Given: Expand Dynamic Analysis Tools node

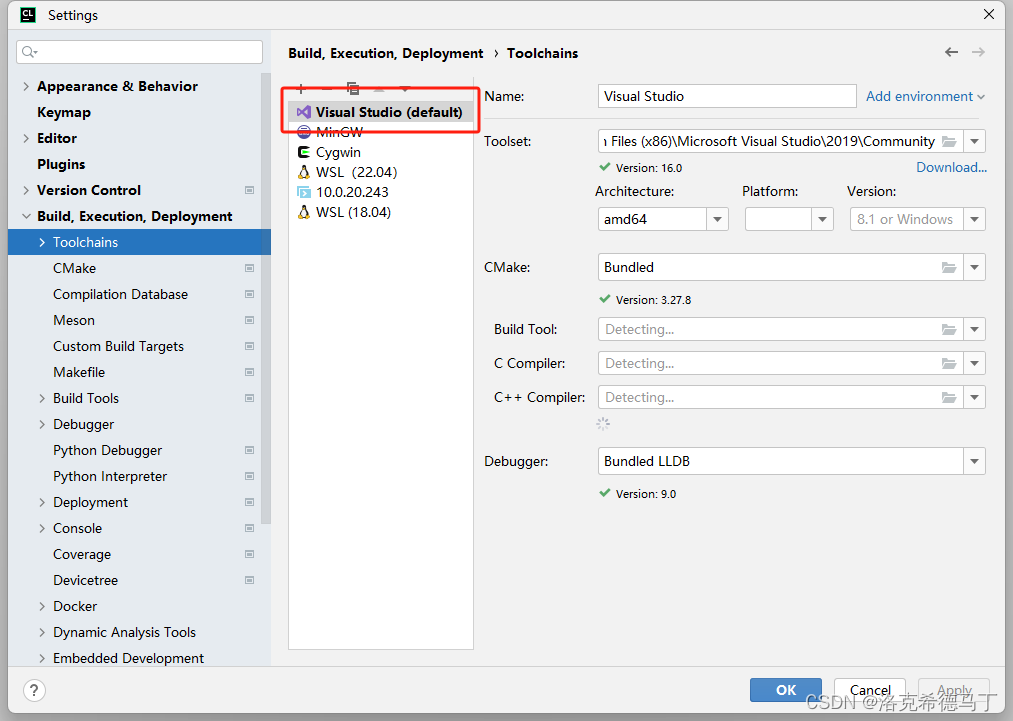Looking at the screenshot, I should click(42, 632).
